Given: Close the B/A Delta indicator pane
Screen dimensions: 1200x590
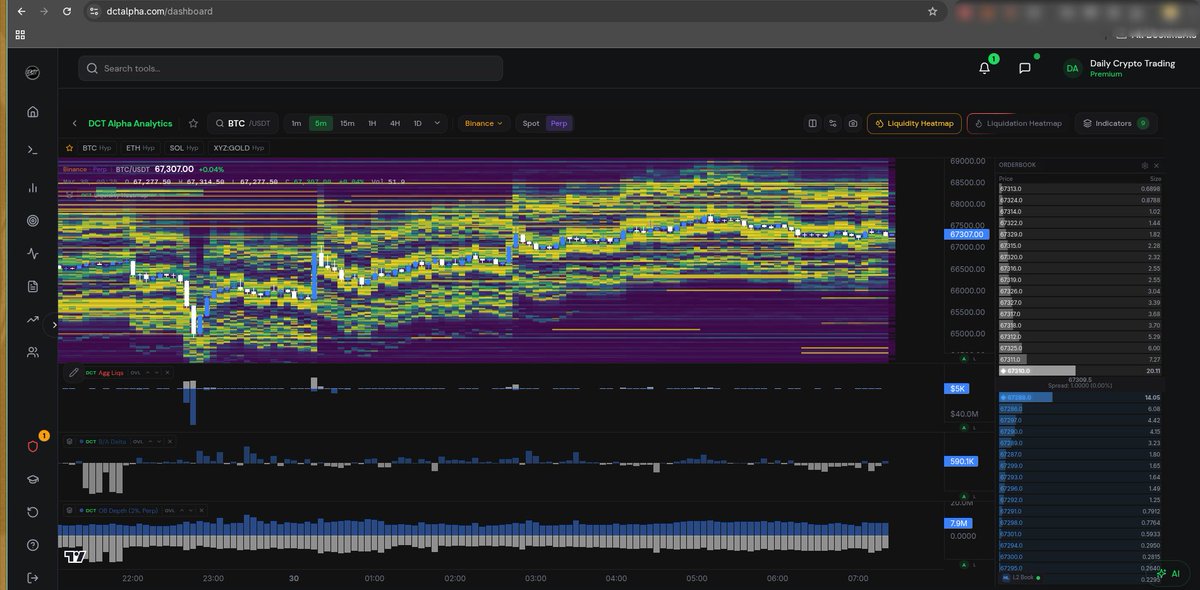Looking at the screenshot, I should 169,440.
